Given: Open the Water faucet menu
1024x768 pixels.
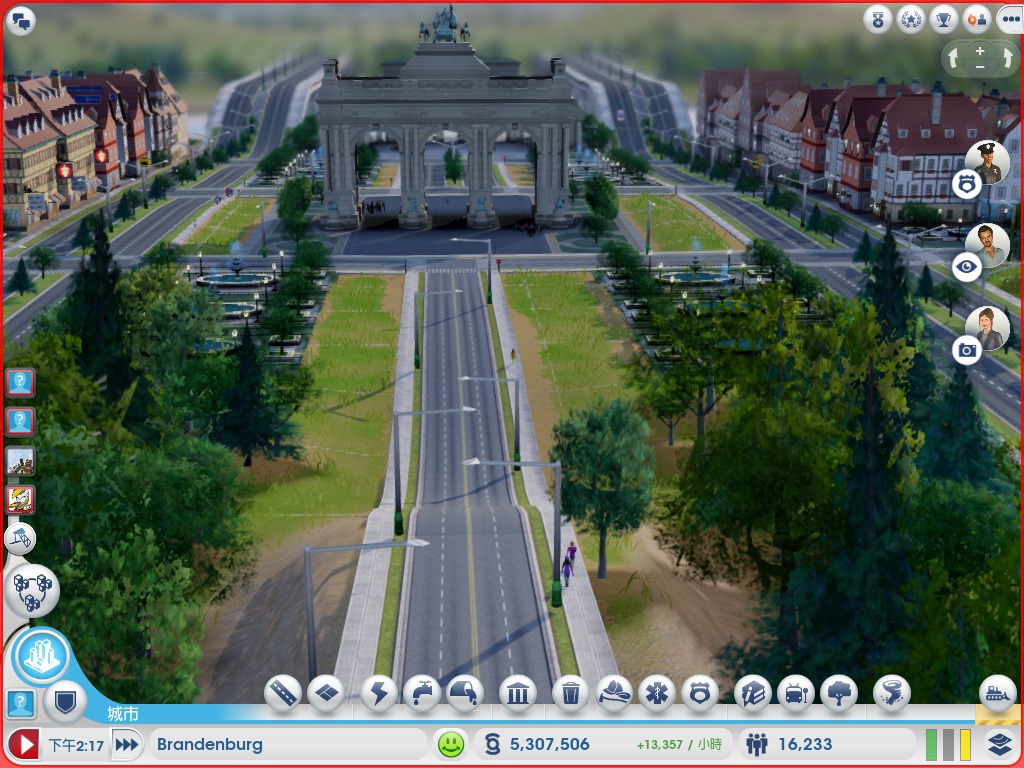Looking at the screenshot, I should click(x=422, y=693).
